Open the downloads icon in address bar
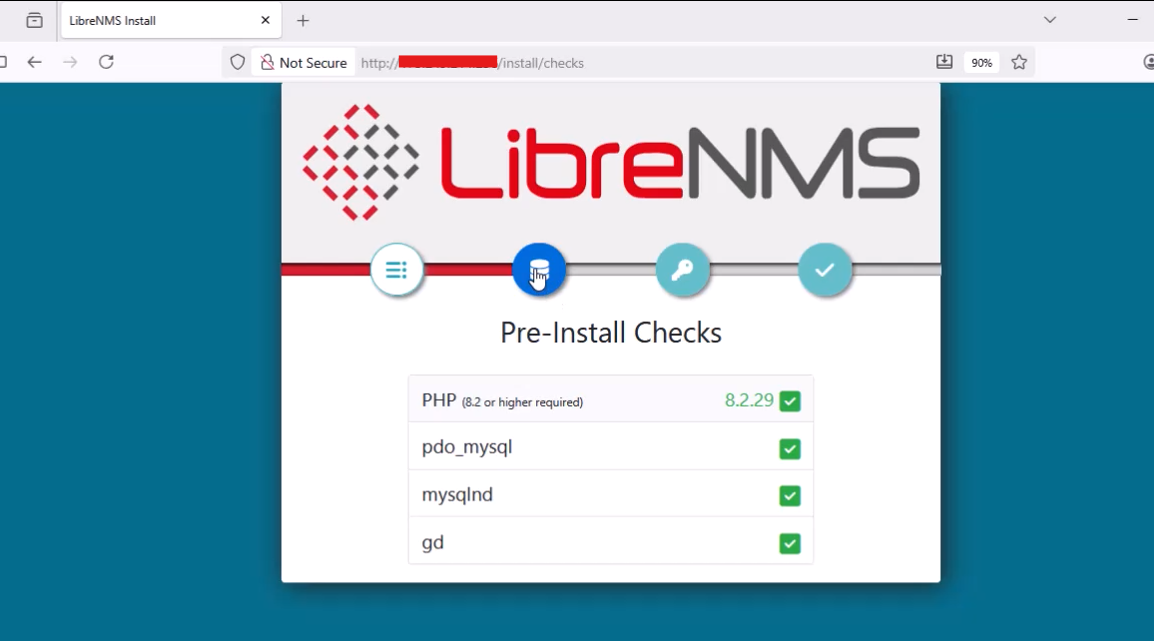1154x641 pixels. (944, 63)
